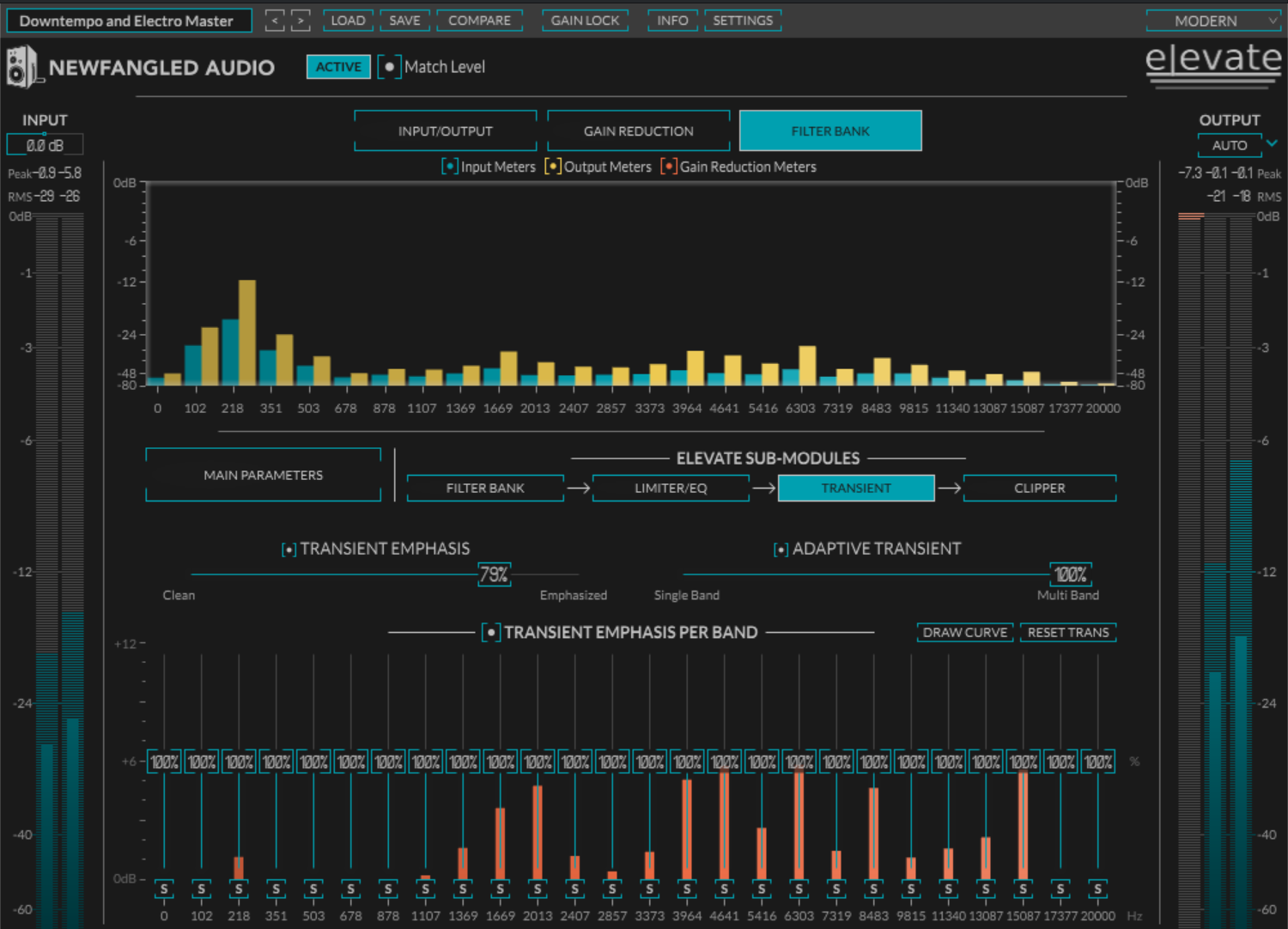Open the INFO page
The width and height of the screenshot is (1288, 929).
672,21
